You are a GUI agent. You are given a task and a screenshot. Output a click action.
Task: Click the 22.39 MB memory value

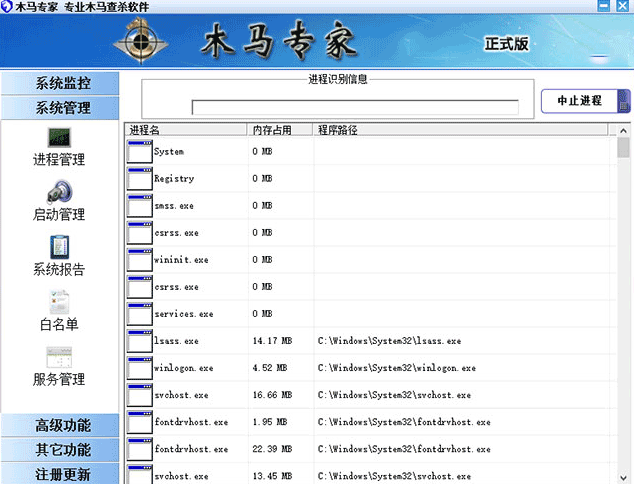point(272,449)
